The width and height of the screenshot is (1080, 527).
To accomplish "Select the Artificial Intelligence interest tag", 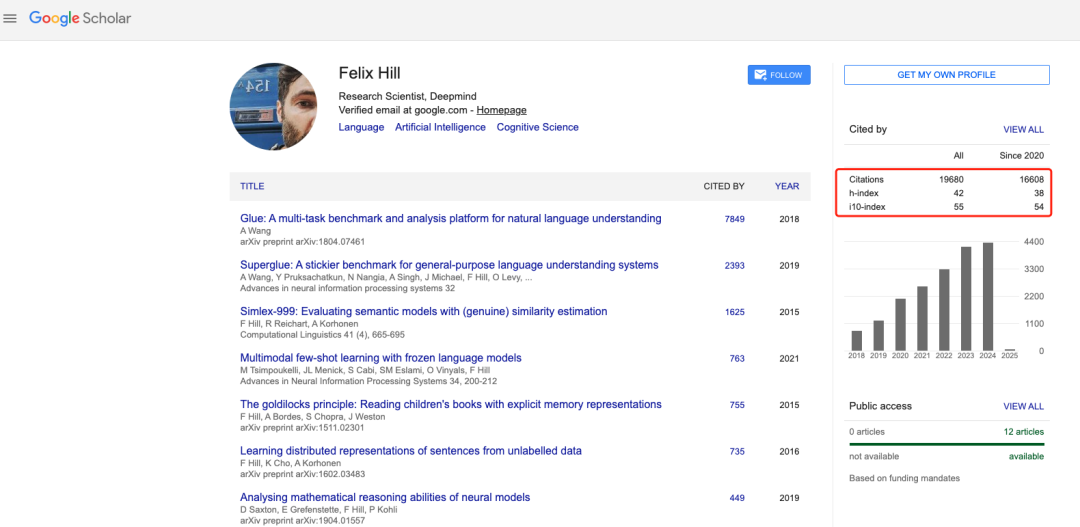I will 440,127.
